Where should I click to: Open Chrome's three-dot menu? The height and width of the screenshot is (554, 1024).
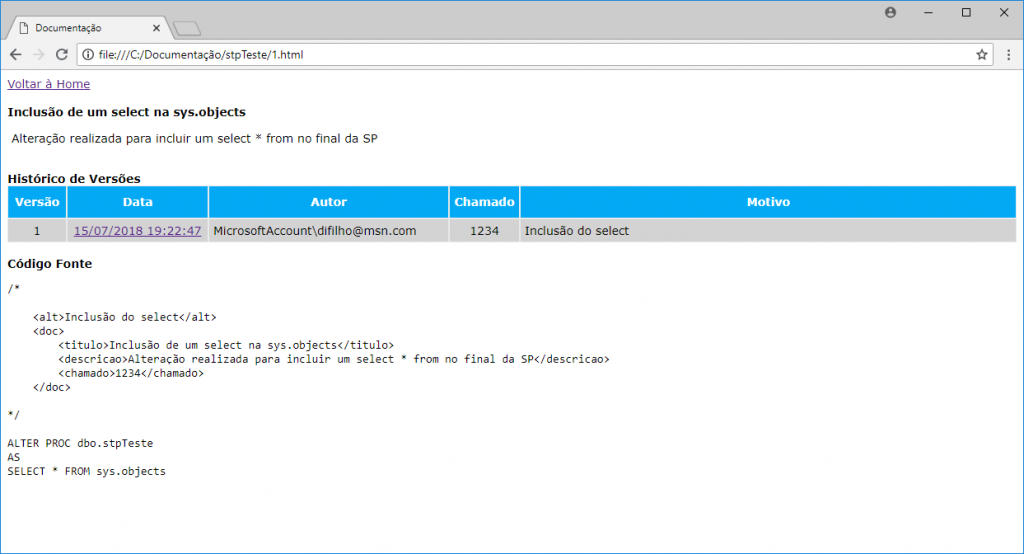point(1007,55)
